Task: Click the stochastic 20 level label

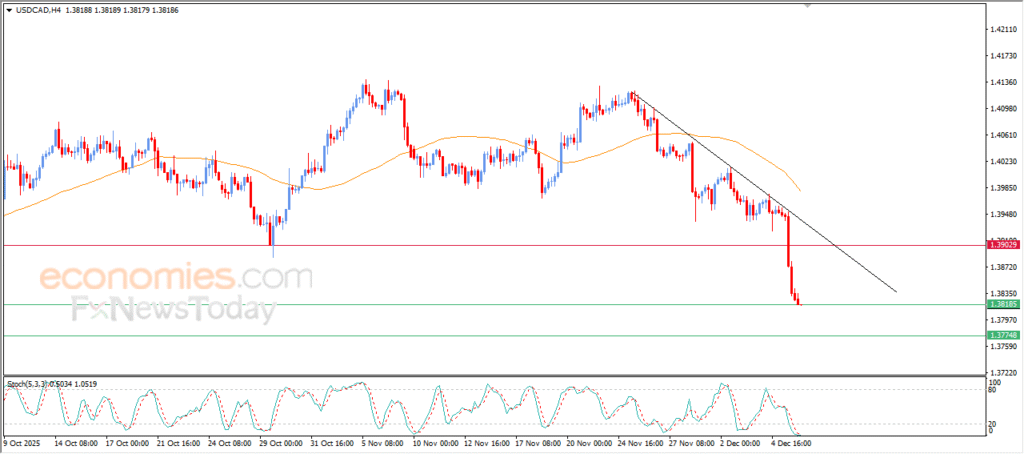Action: [x=992, y=424]
